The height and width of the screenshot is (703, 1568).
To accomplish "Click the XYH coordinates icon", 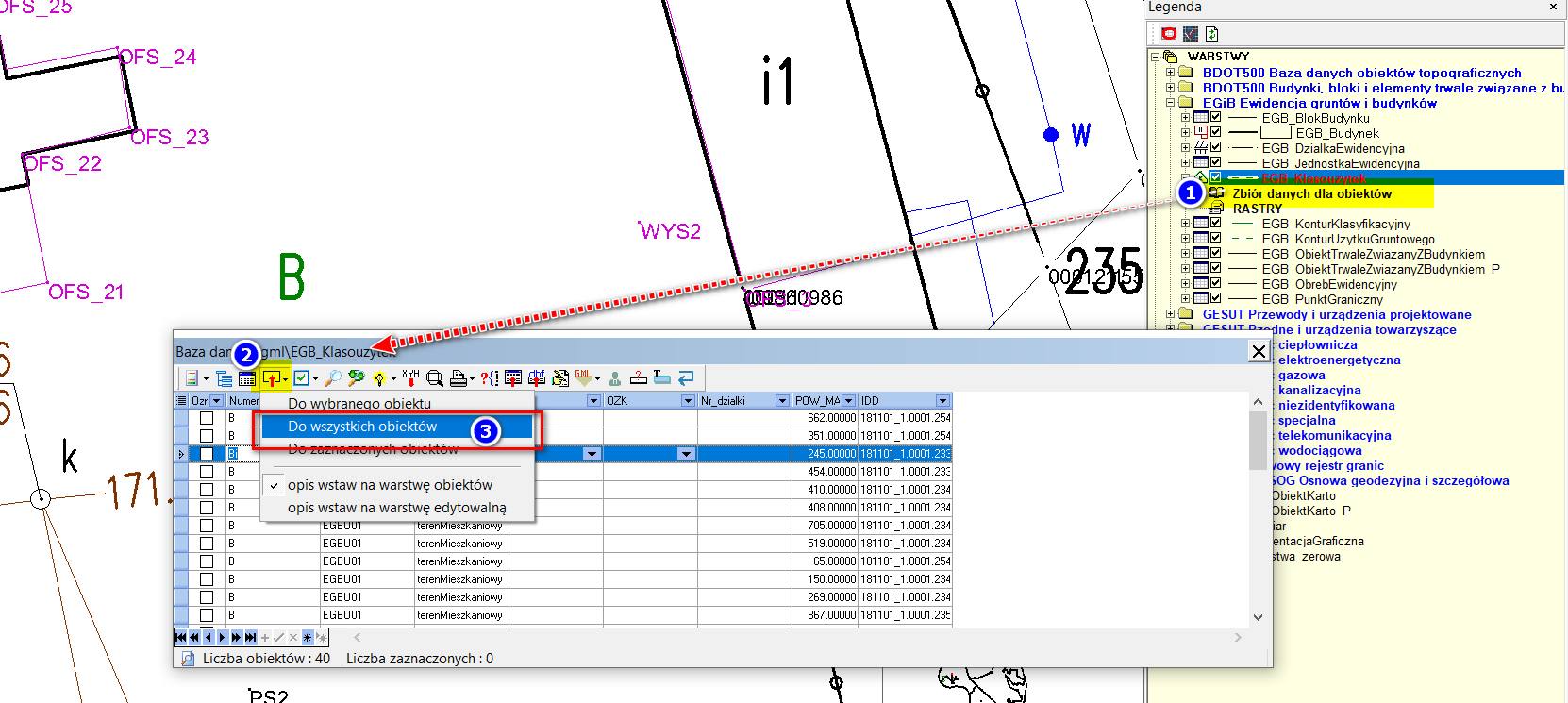I will pos(410,378).
